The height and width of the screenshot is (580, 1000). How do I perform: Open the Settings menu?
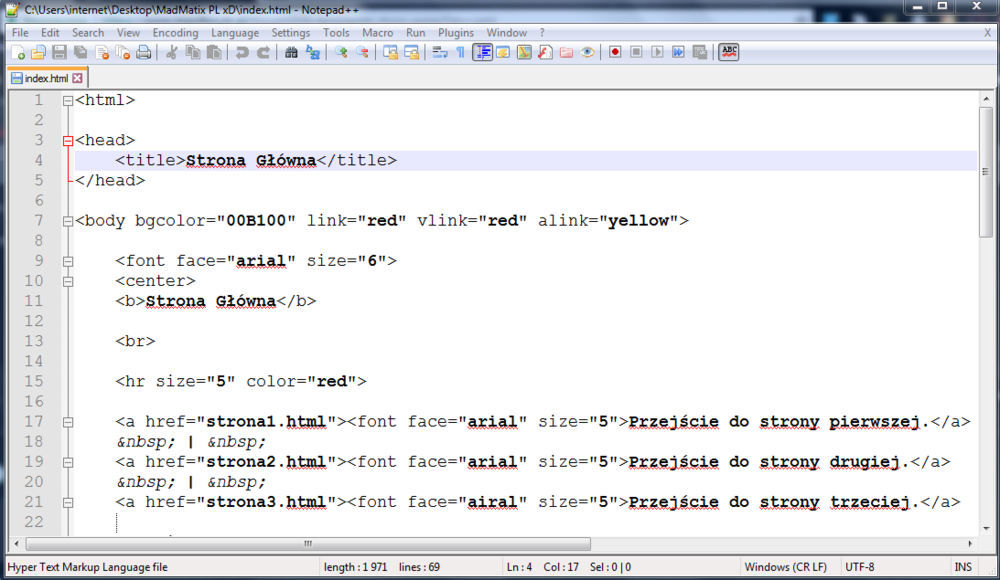pyautogui.click(x=290, y=33)
